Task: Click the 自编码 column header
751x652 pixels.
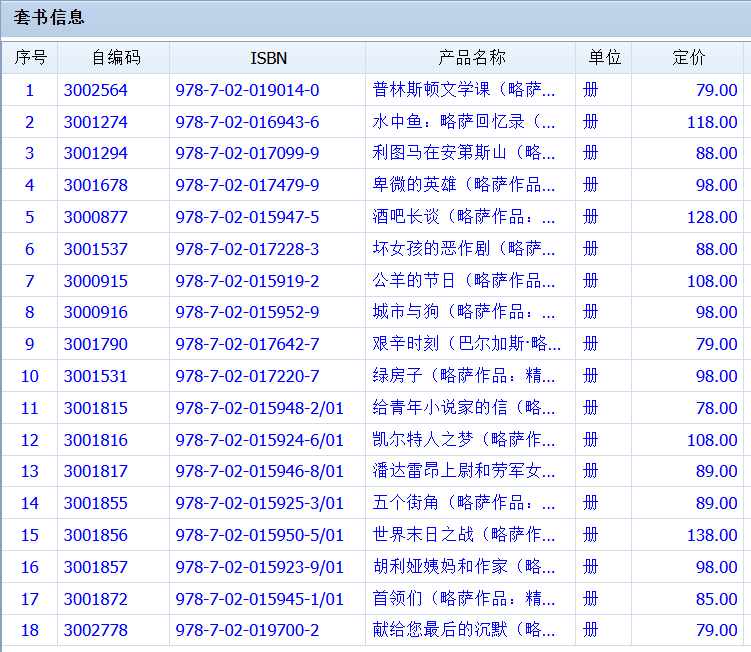Action: point(113,58)
